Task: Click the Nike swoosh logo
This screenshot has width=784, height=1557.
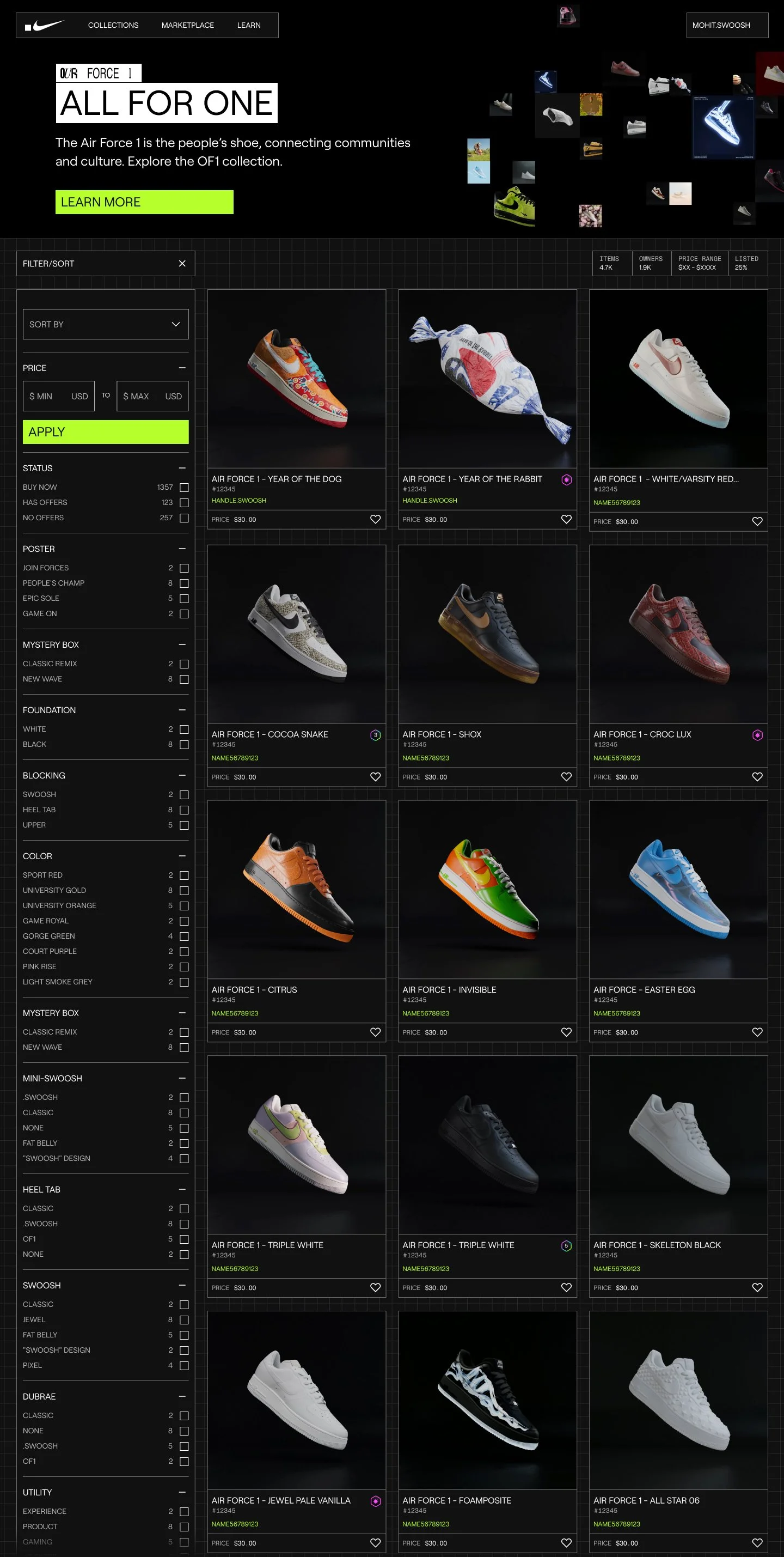Action: click(x=45, y=26)
